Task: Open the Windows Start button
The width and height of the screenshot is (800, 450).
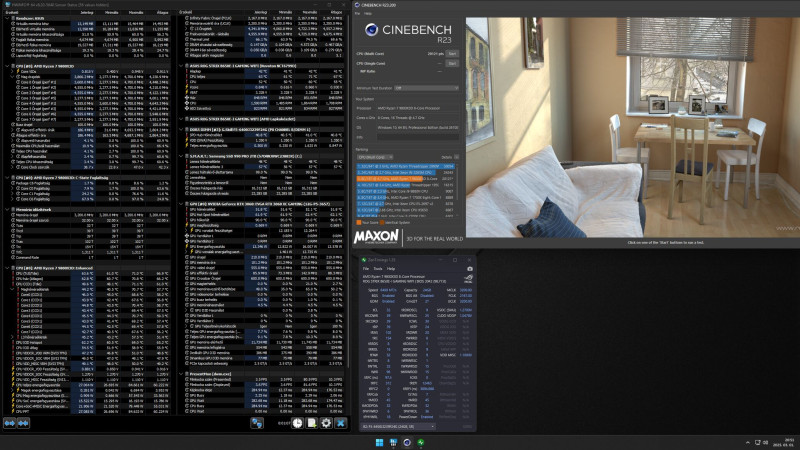Action: (380, 442)
